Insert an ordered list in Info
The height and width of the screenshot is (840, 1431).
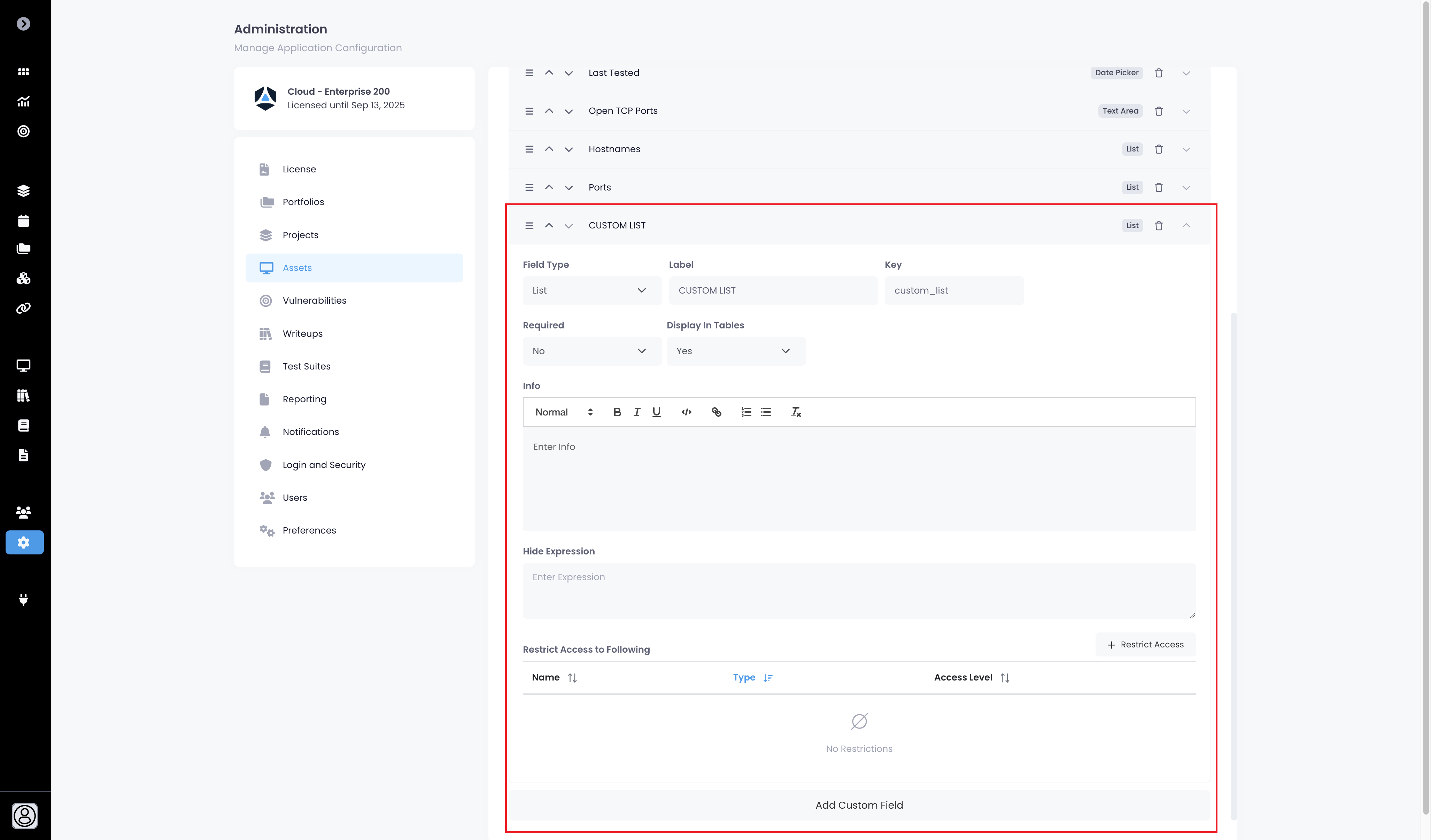click(745, 412)
